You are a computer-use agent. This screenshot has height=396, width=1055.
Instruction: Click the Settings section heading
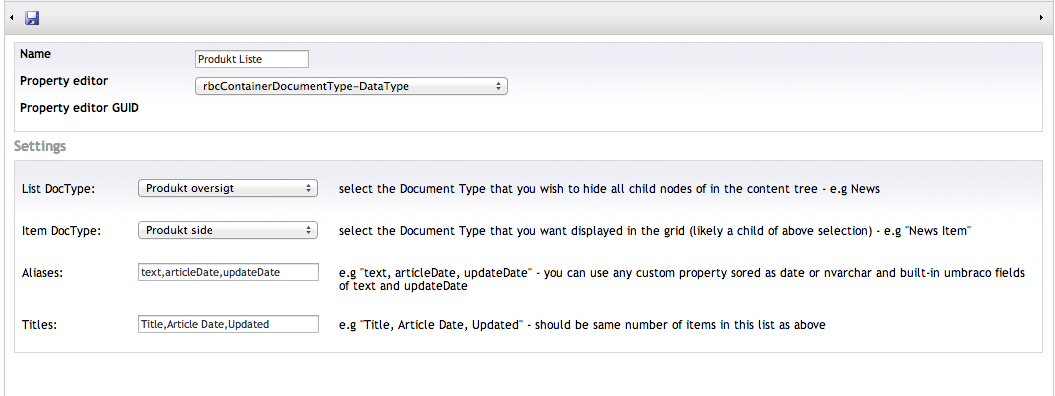pos(40,146)
